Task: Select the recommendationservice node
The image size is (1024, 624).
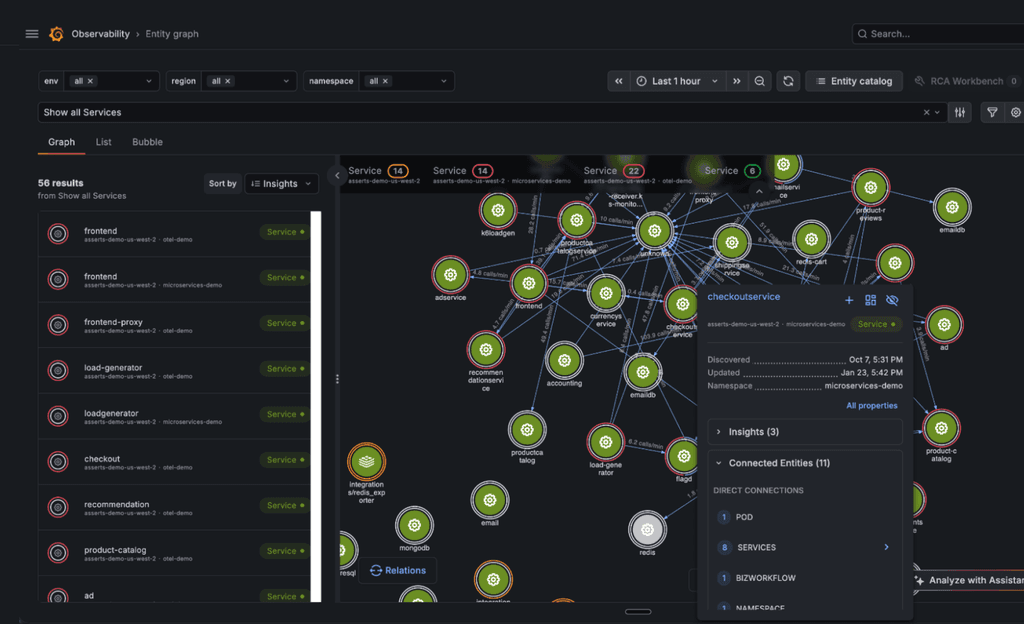Action: click(486, 350)
